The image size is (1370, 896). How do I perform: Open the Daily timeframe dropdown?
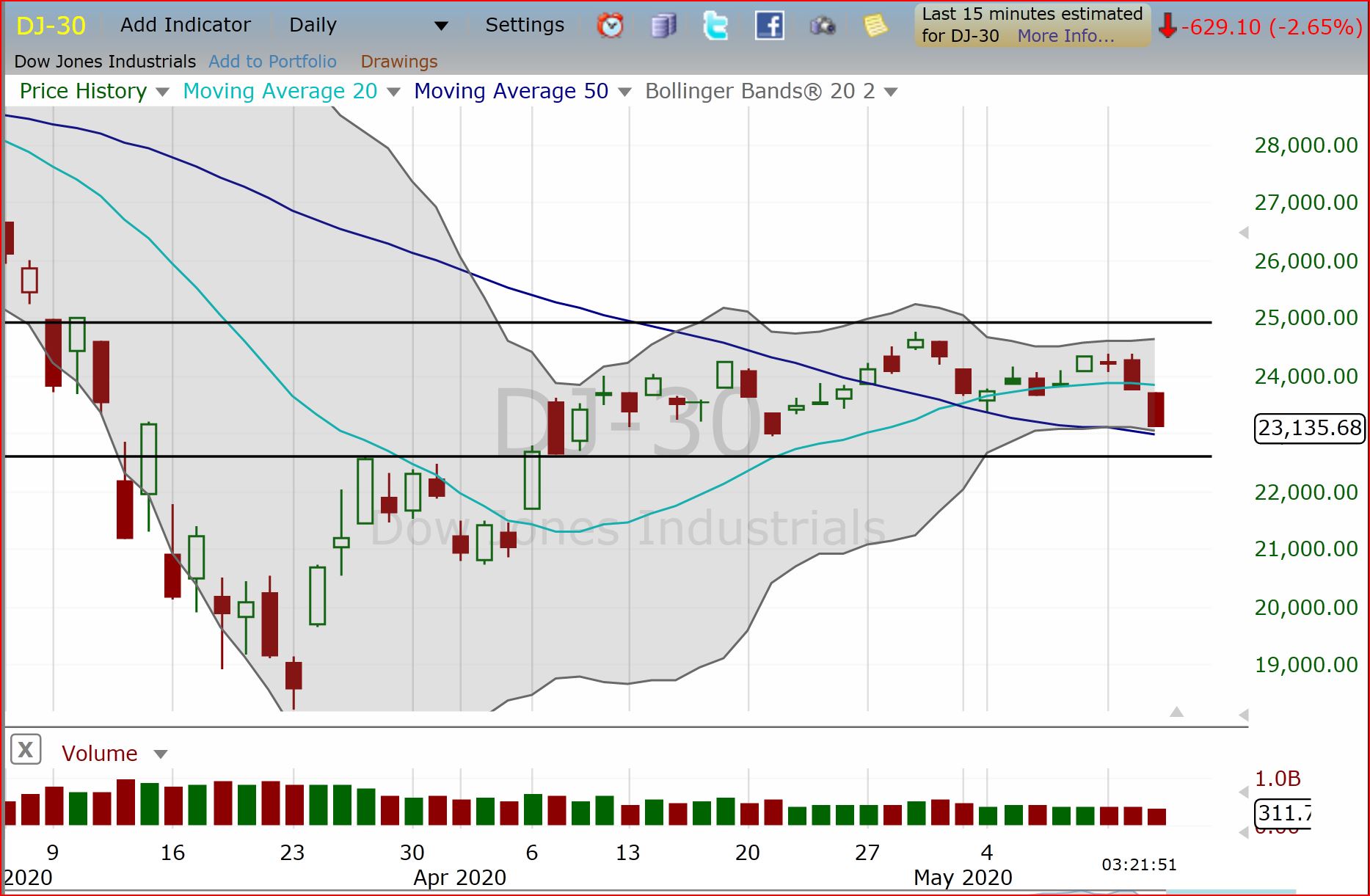(368, 25)
